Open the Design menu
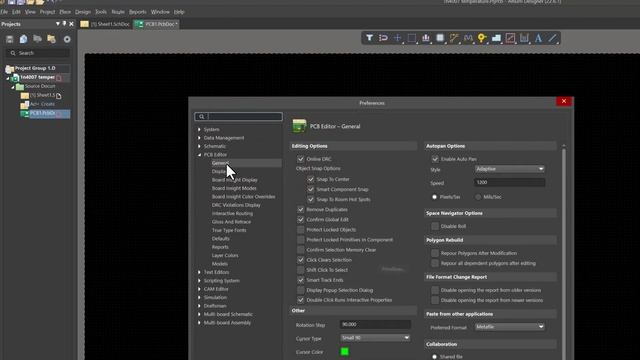The image size is (640, 360). 83,12
